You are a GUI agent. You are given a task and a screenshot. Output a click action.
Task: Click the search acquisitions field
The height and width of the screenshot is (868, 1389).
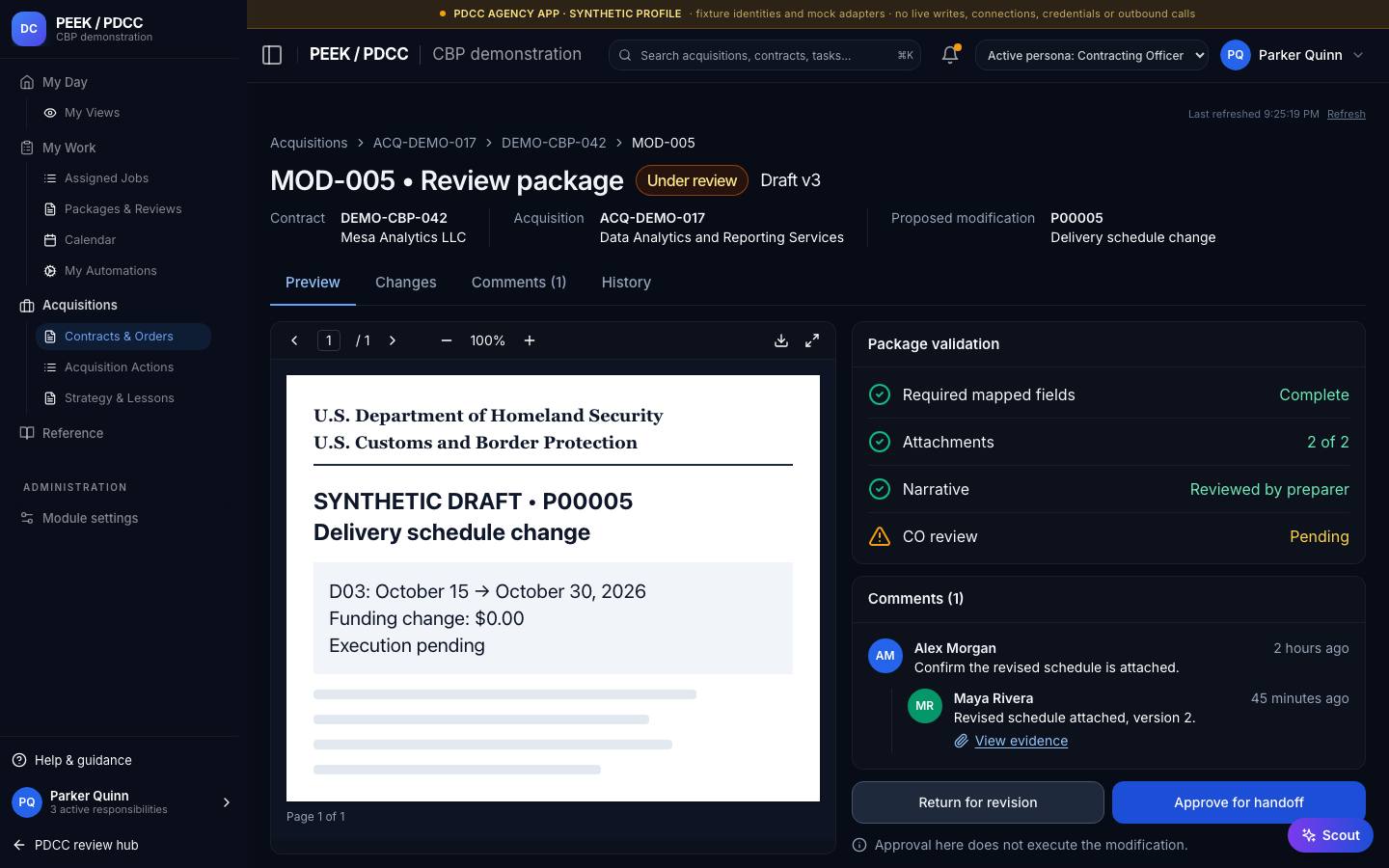[x=765, y=55]
